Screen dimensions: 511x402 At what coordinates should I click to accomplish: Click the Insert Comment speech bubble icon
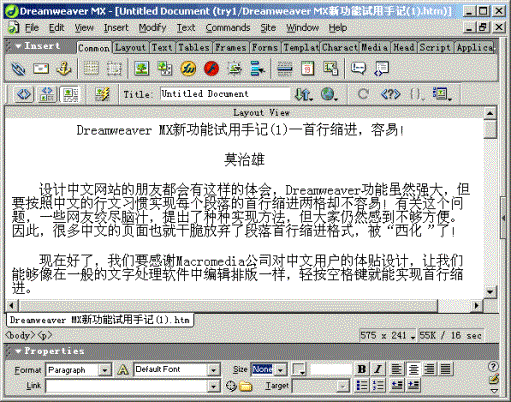(x=359, y=69)
